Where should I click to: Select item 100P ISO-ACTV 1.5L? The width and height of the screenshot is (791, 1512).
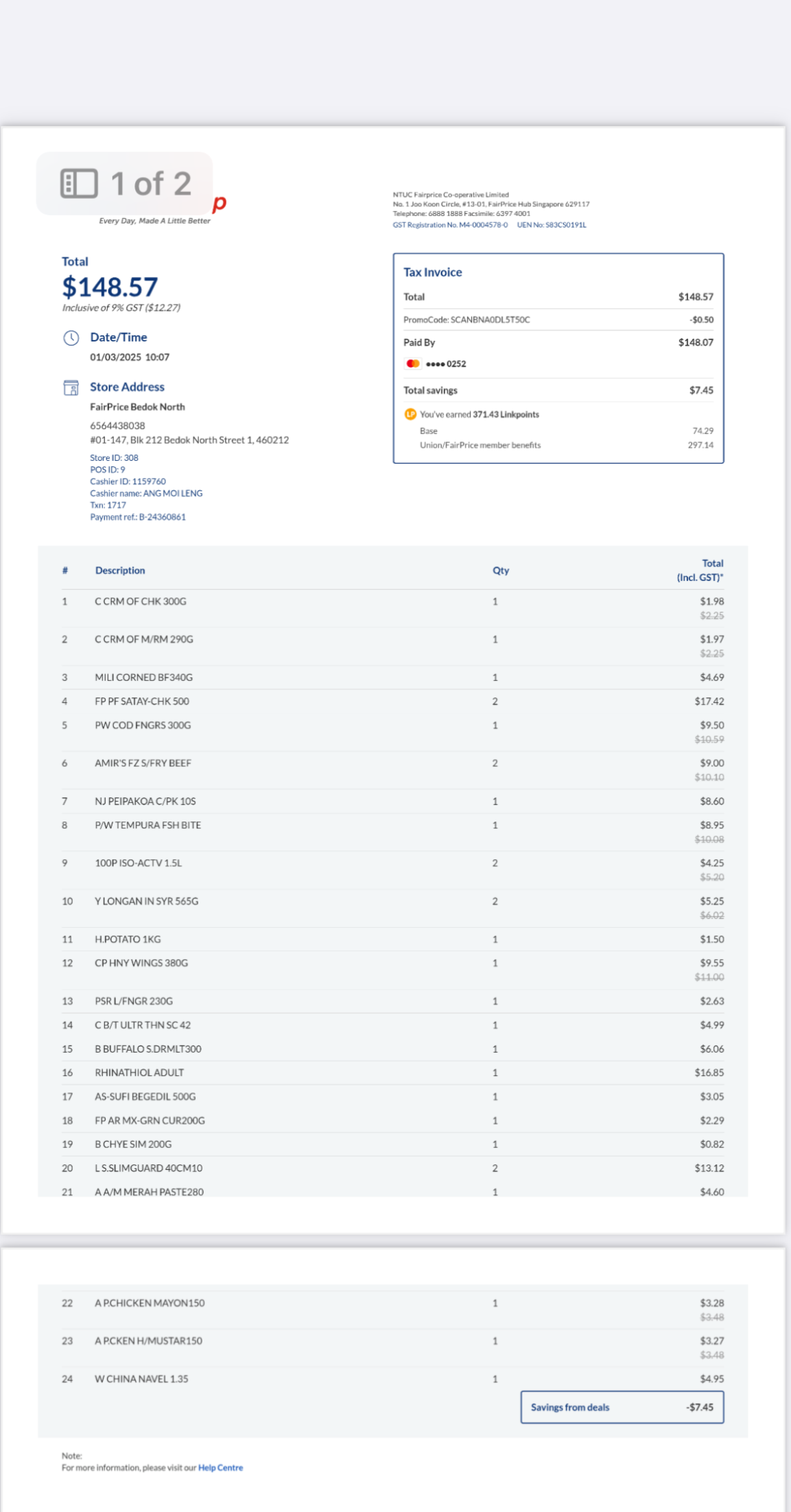point(139,863)
